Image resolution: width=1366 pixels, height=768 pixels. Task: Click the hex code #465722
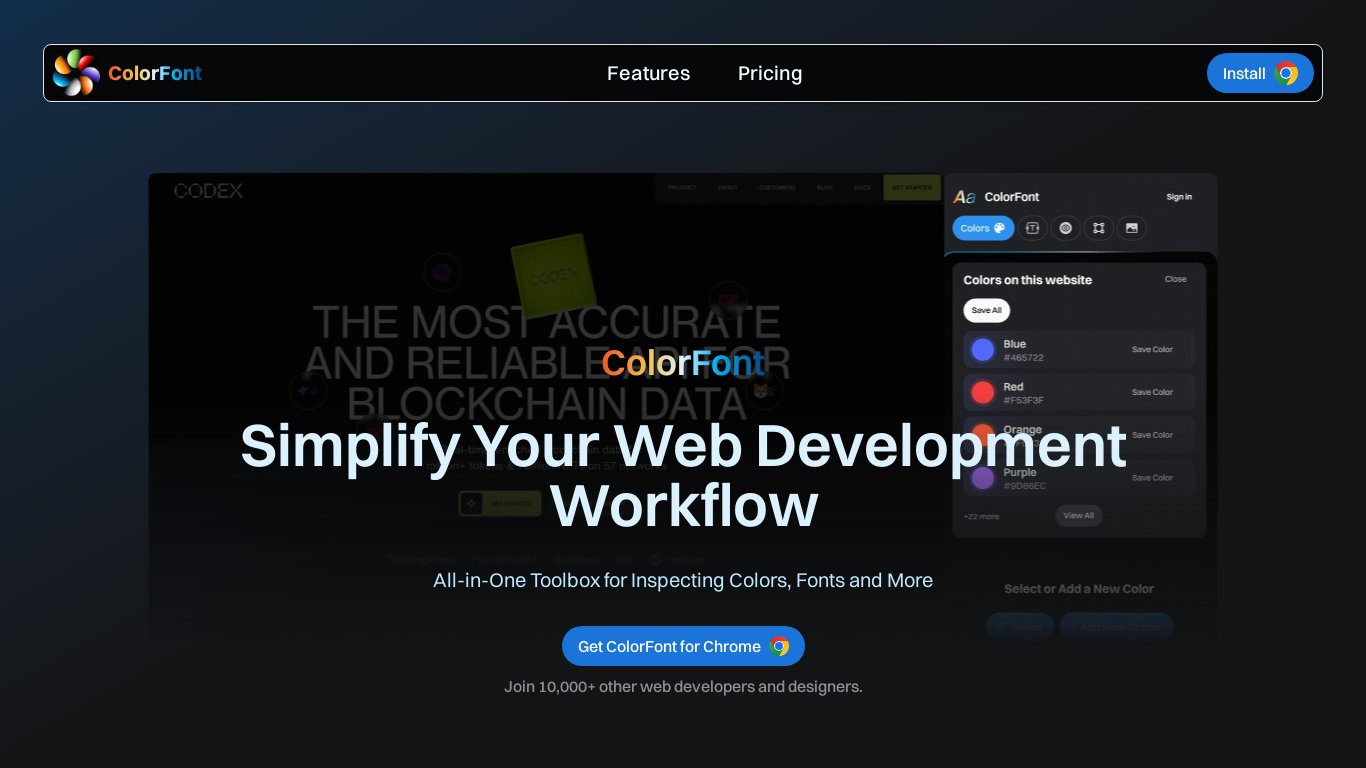pyautogui.click(x=1024, y=357)
